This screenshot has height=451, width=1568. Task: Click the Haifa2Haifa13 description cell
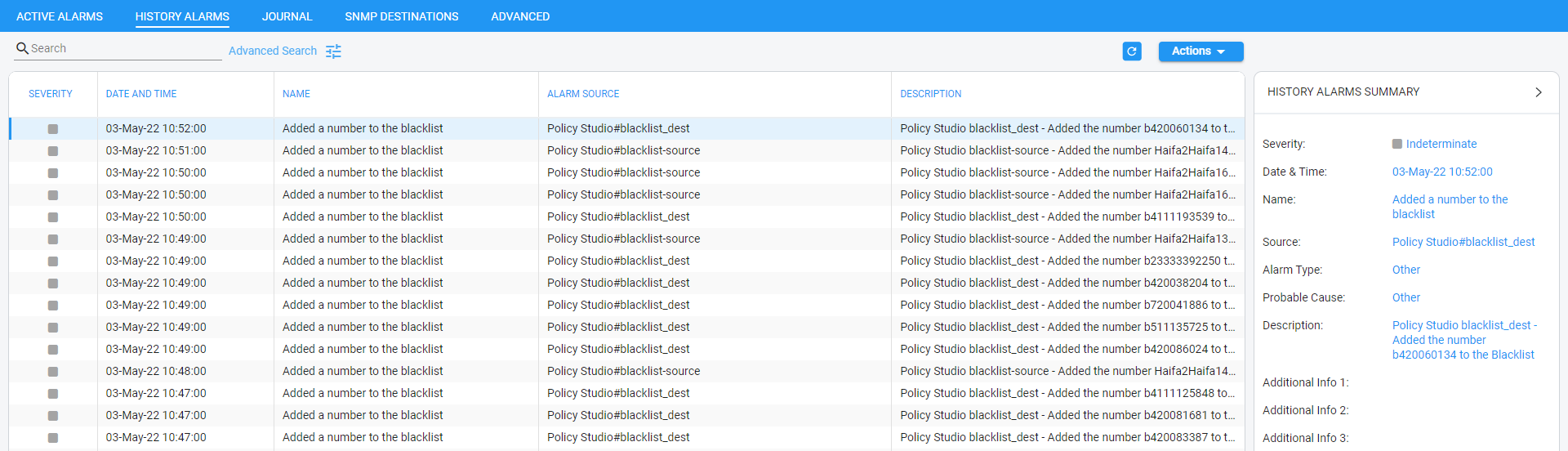pyautogui.click(x=1067, y=239)
